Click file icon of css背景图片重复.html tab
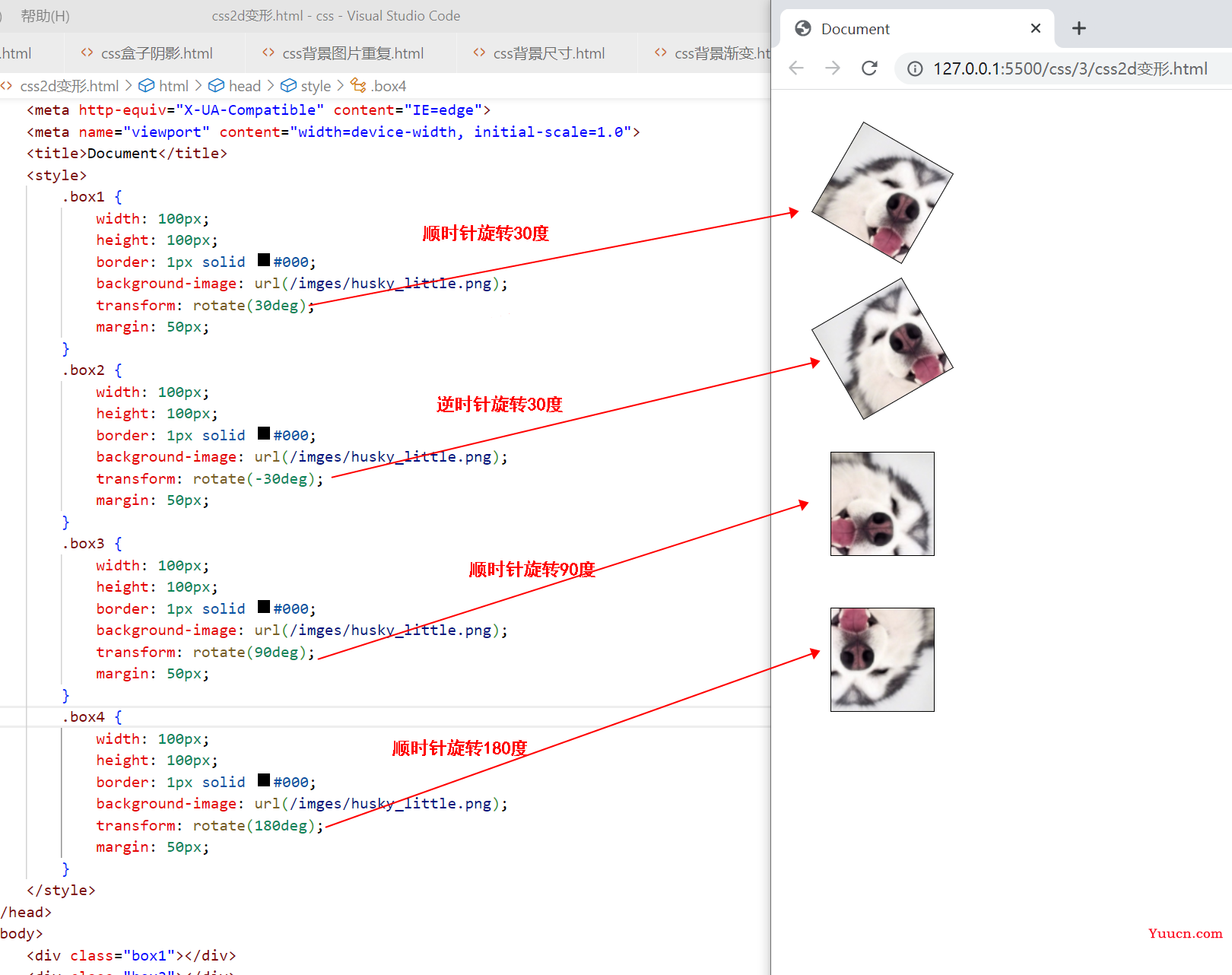 click(268, 53)
